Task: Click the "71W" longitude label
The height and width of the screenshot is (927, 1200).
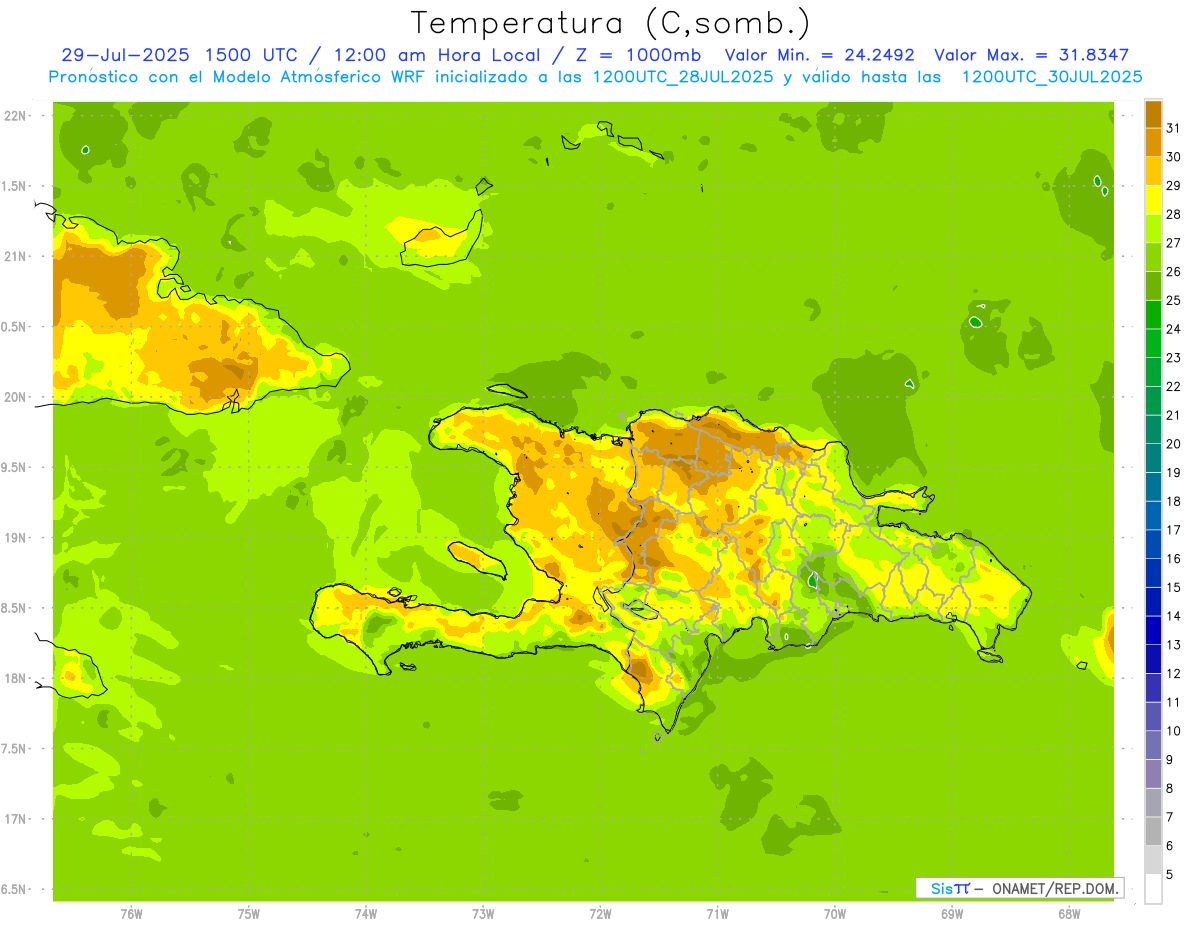Action: coord(717,914)
